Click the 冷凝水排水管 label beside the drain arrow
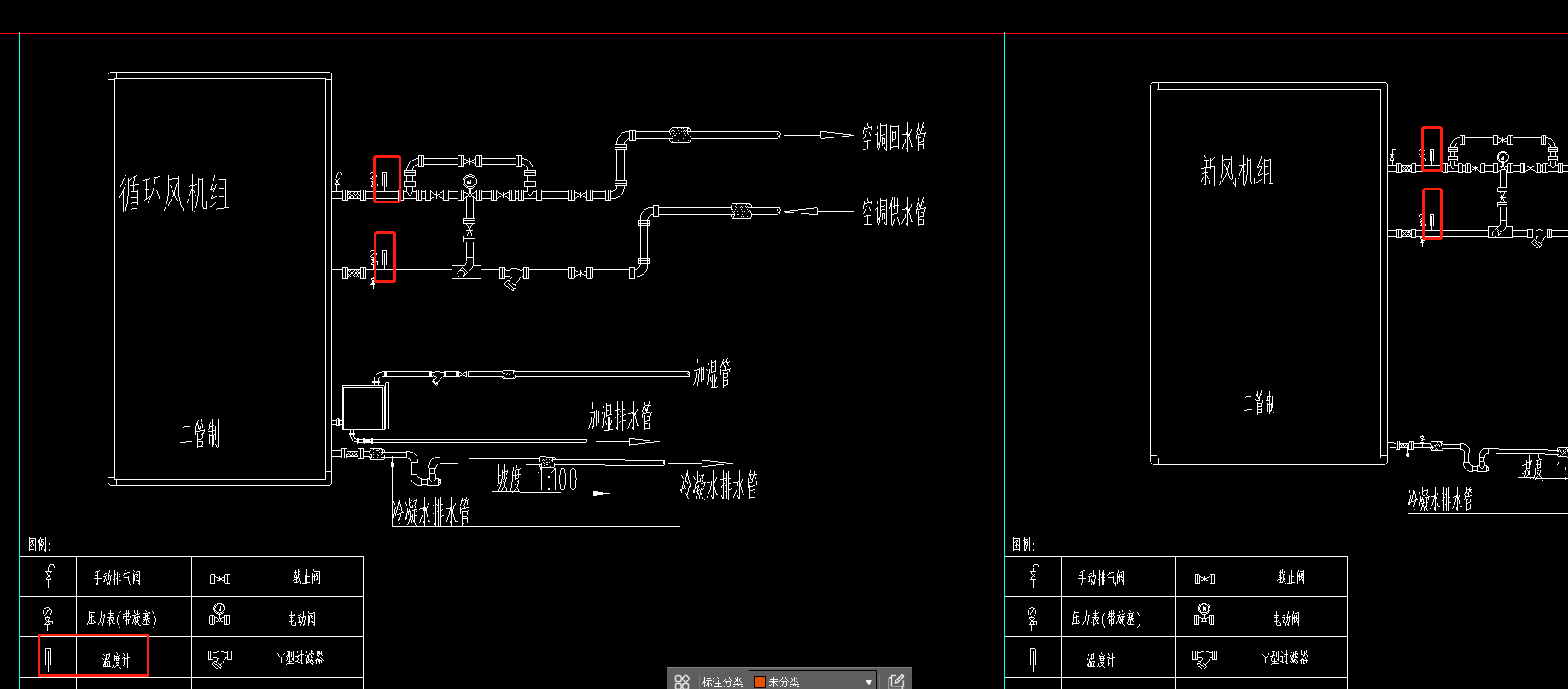Screen dimensions: 1568x689 pyautogui.click(x=719, y=485)
